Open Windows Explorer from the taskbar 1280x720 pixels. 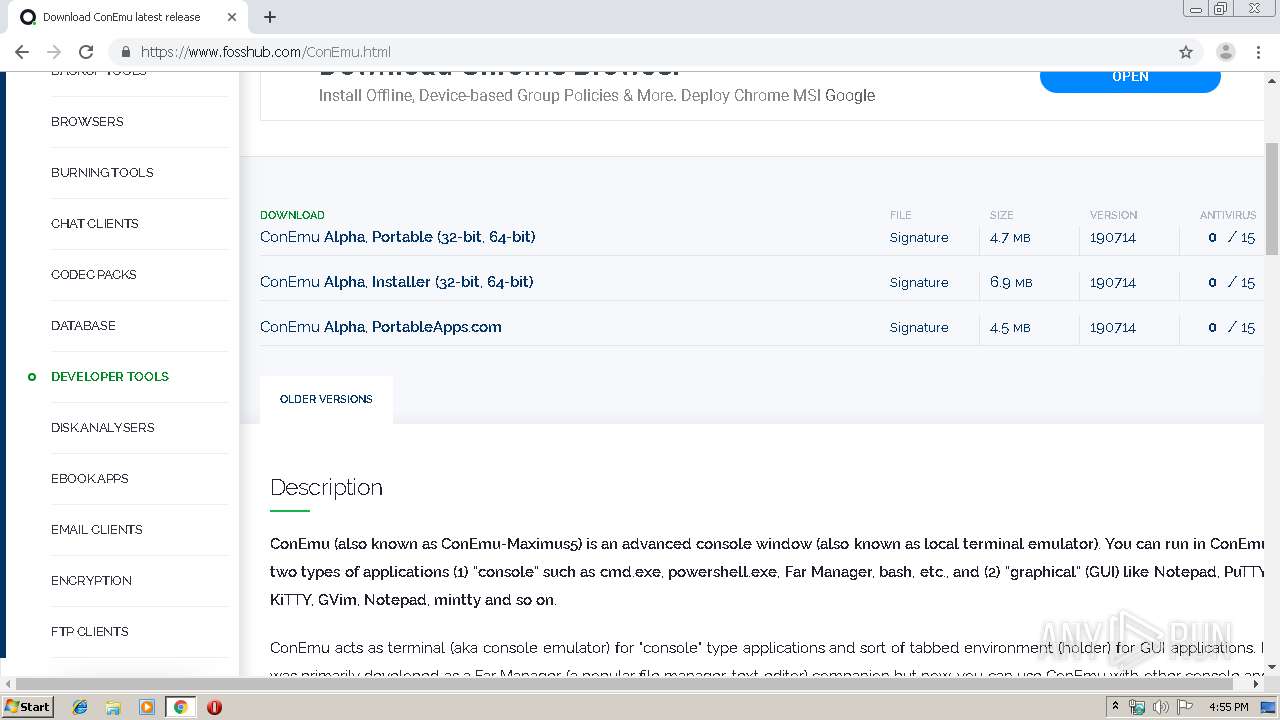point(113,707)
